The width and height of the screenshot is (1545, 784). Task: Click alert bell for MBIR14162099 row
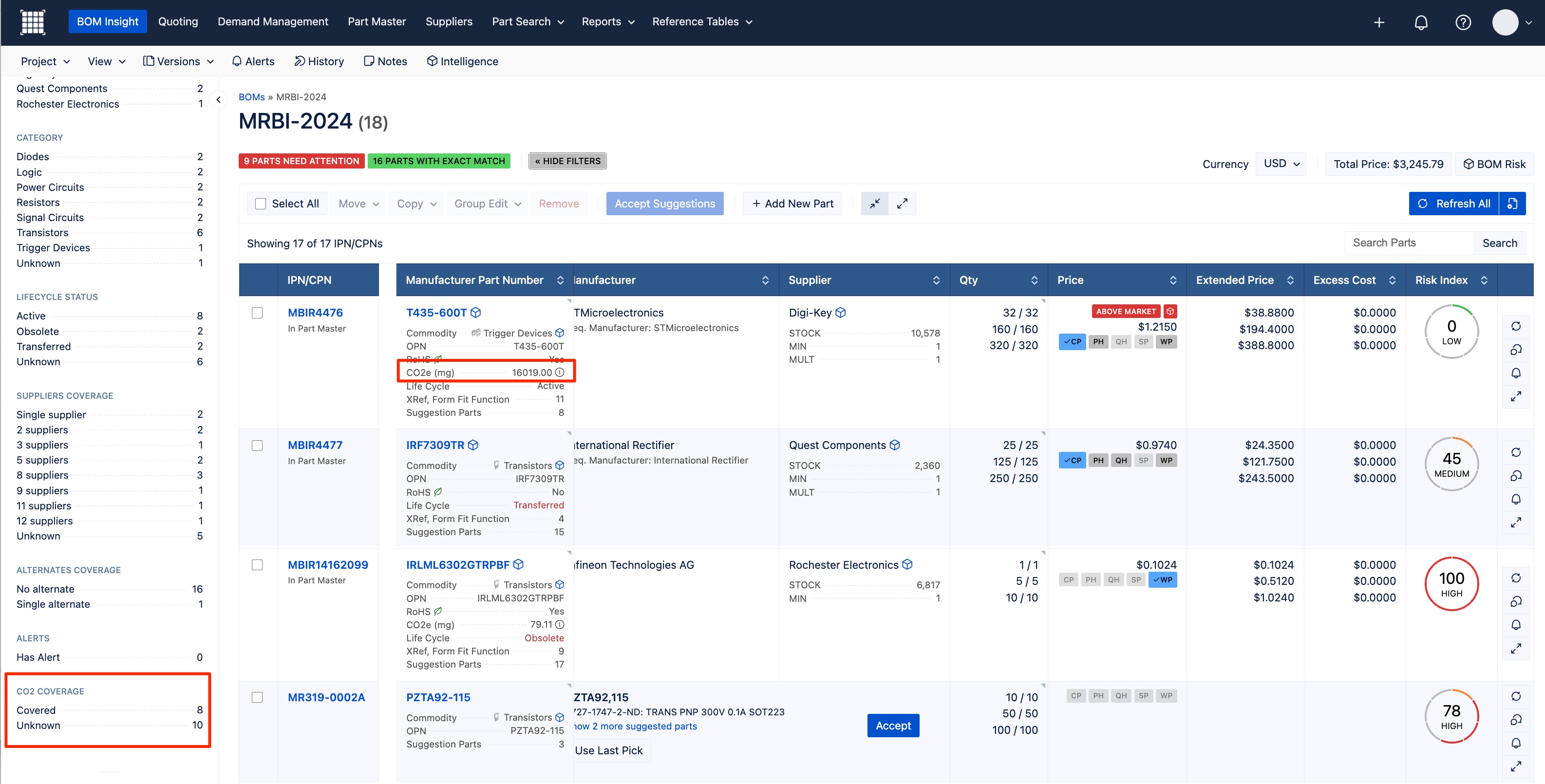point(1516,625)
